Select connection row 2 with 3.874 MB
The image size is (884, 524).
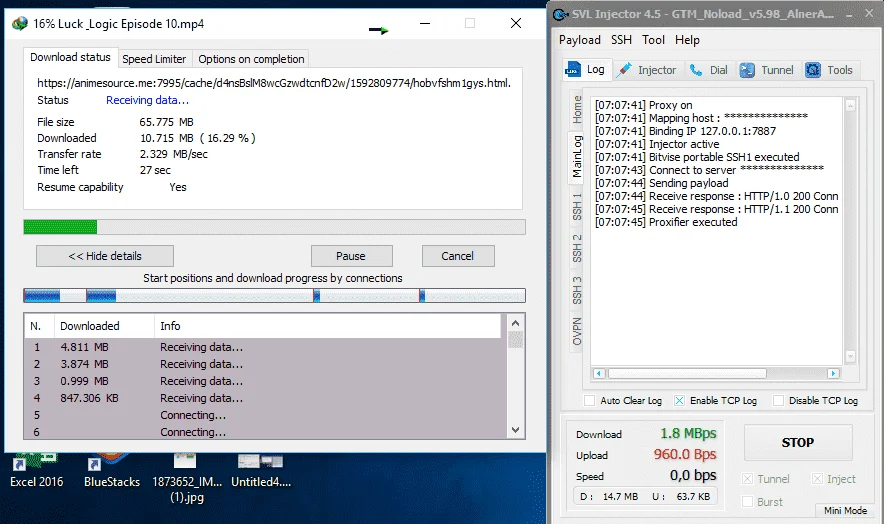click(265, 364)
